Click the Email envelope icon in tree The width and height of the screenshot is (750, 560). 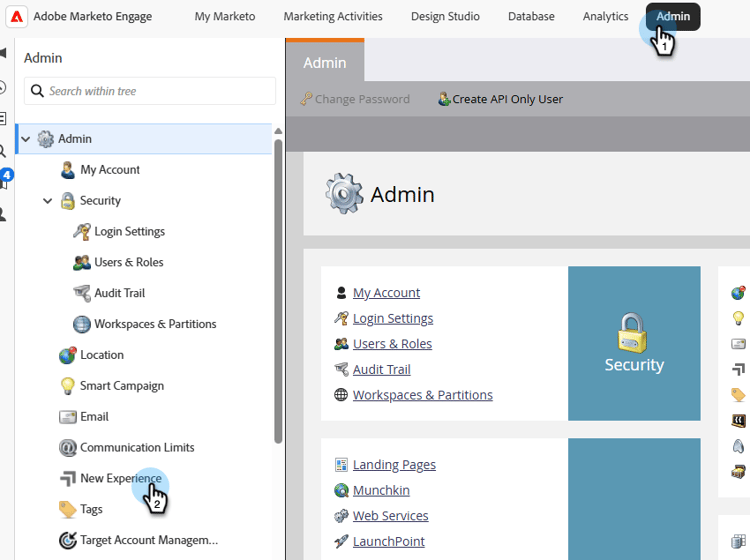click(x=67, y=417)
